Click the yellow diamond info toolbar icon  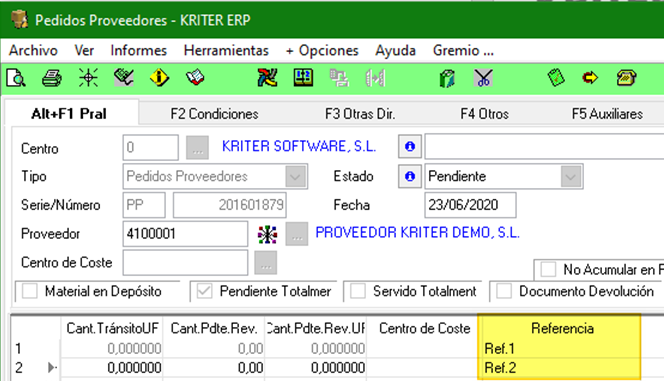click(159, 78)
